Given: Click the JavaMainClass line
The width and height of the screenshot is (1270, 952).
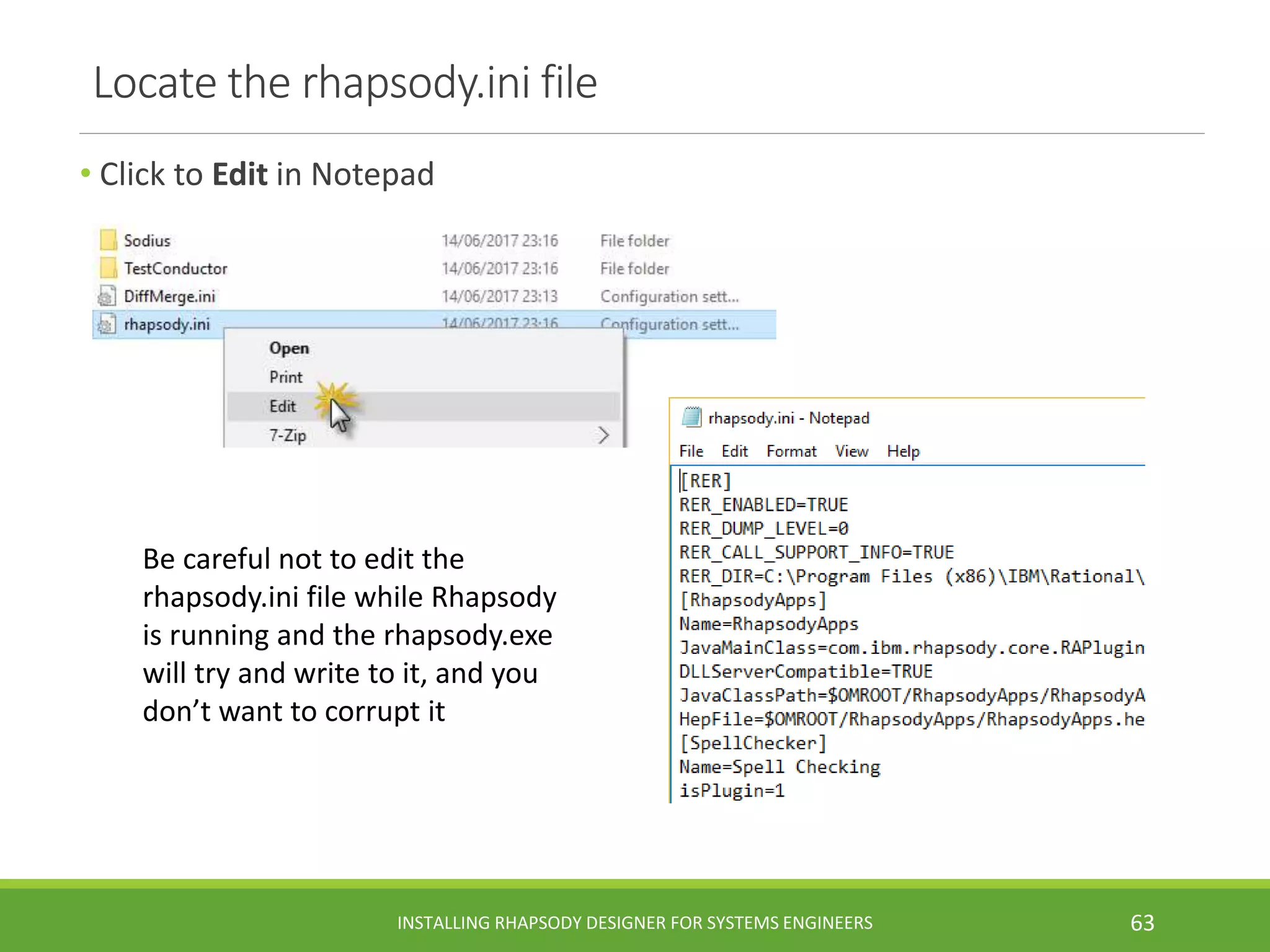Looking at the screenshot, I should [912, 648].
